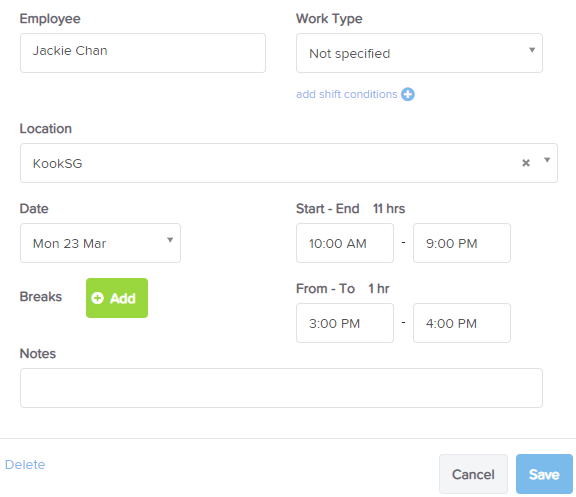Click the 10:00 AM start time field
The height and width of the screenshot is (497, 576).
[x=345, y=243]
